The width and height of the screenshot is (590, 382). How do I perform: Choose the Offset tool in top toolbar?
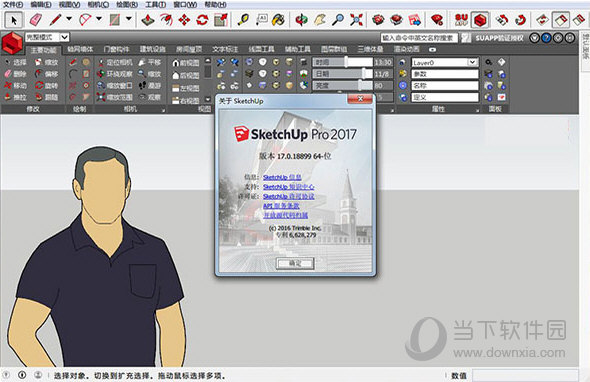click(x=166, y=20)
